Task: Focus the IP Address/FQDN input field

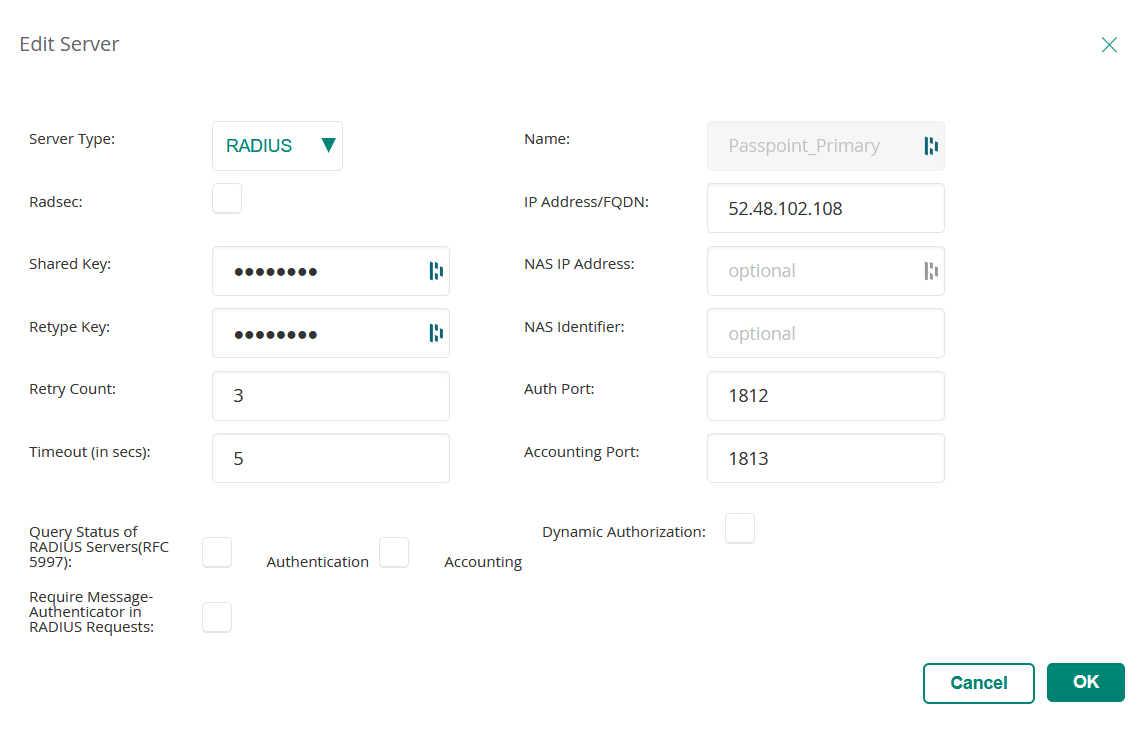Action: (825, 208)
